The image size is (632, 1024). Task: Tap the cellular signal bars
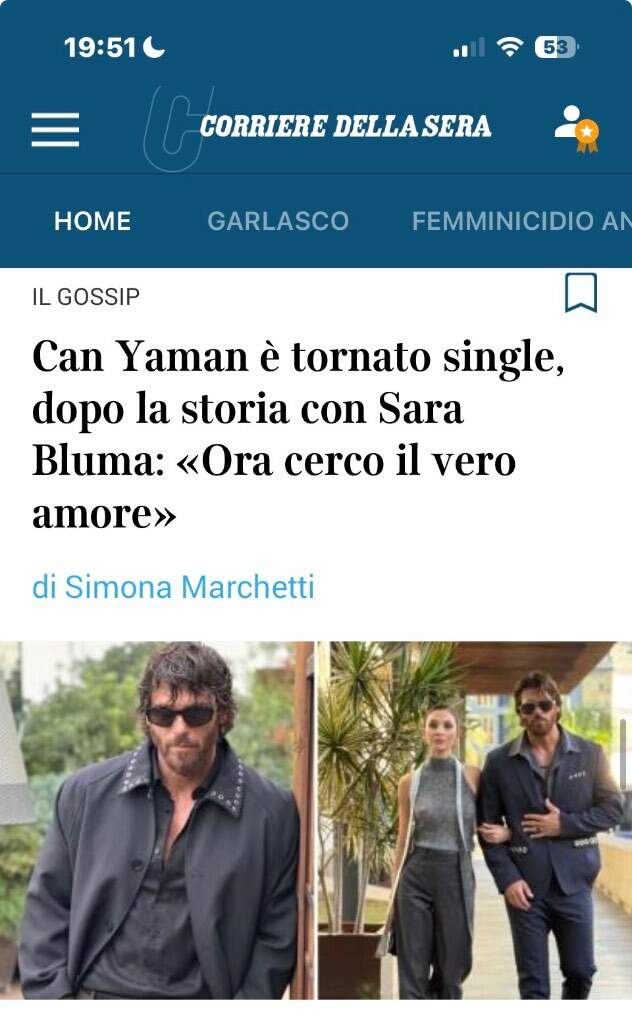(x=469, y=48)
